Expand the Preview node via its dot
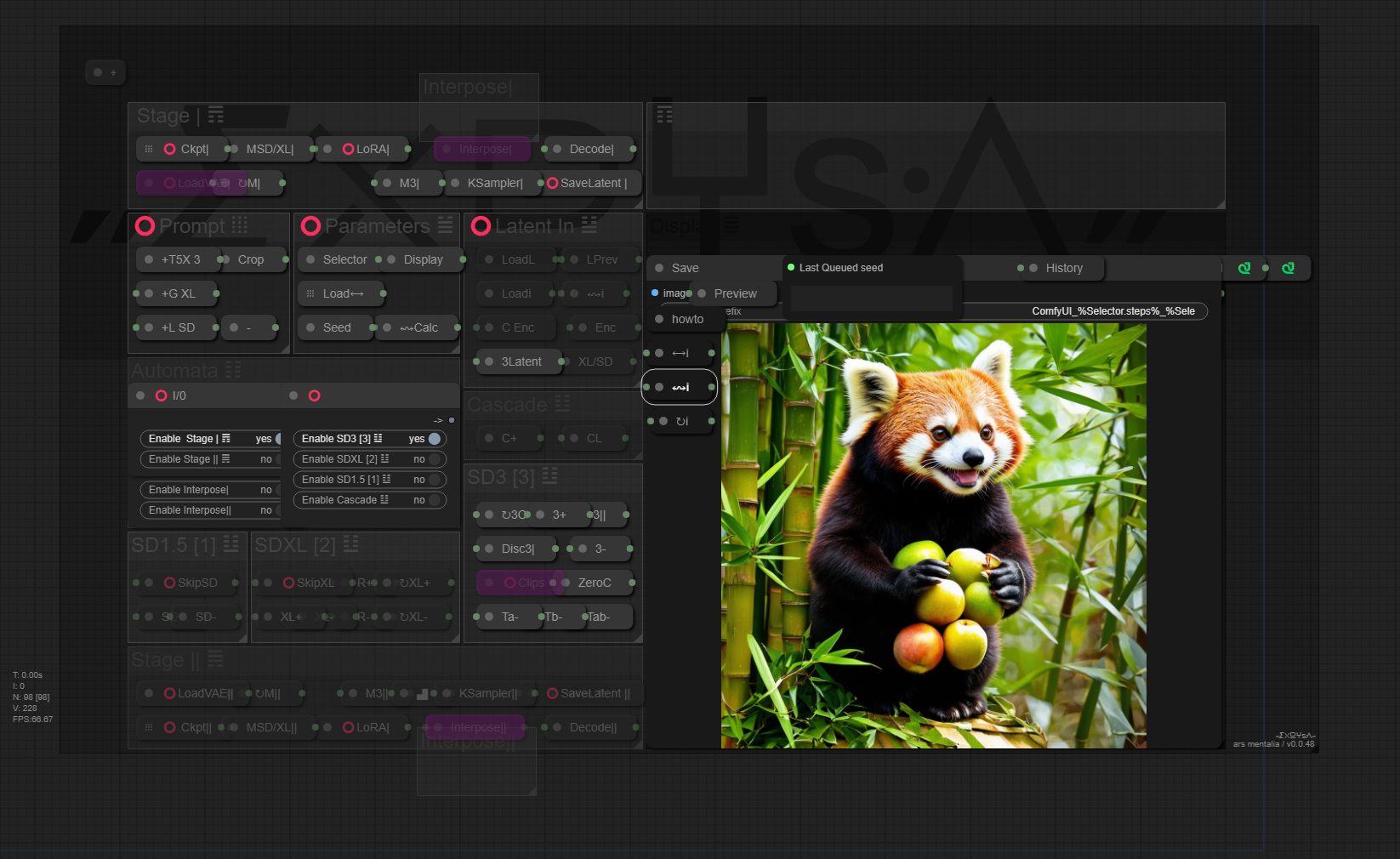This screenshot has width=1400, height=859. click(702, 293)
